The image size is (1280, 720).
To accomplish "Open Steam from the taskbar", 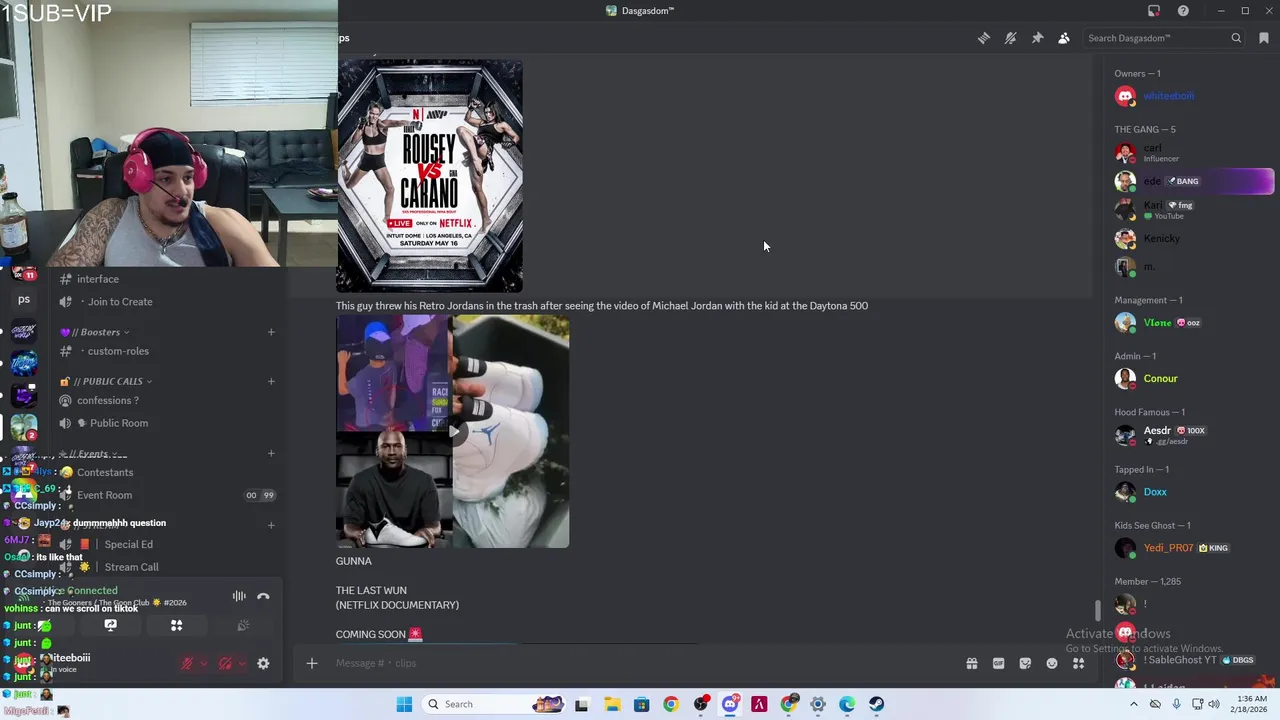I will [x=876, y=704].
